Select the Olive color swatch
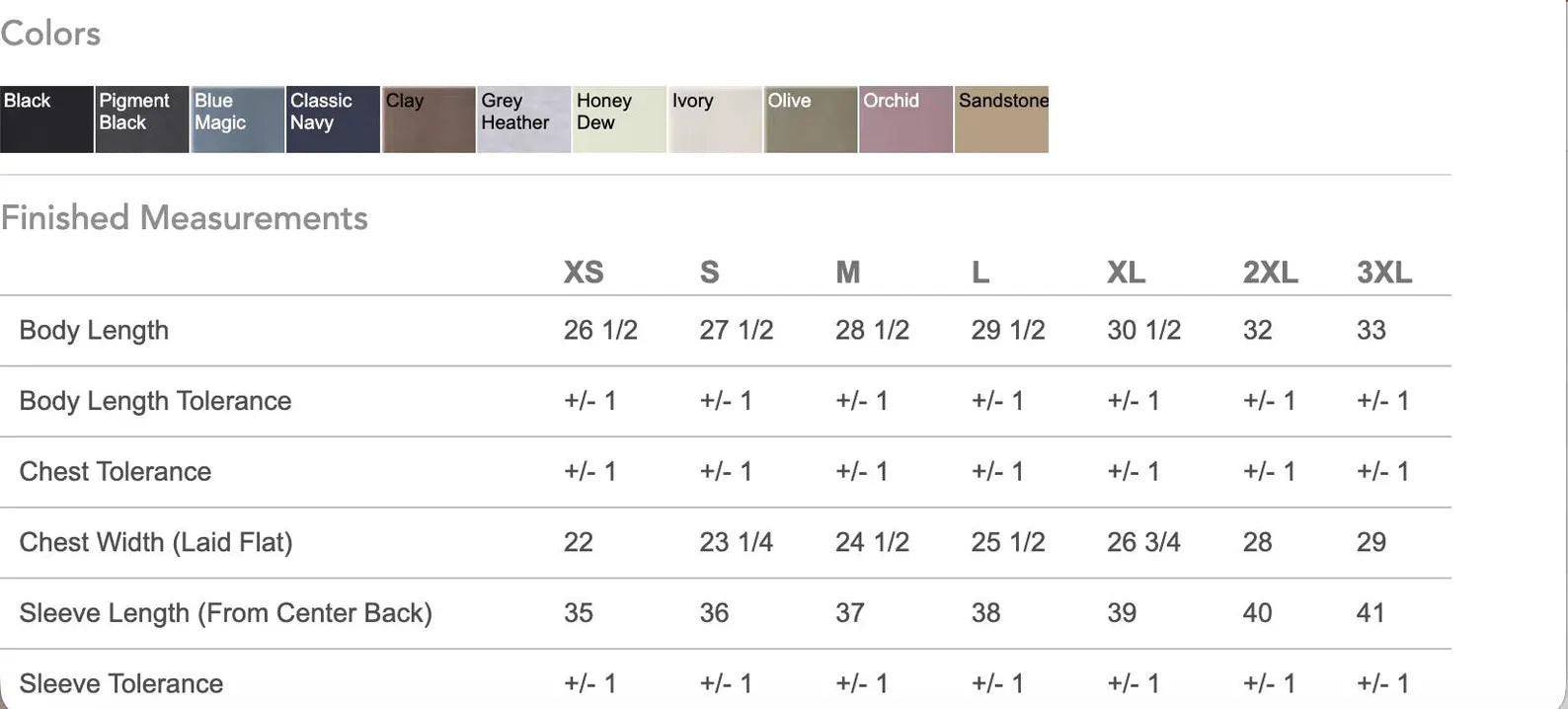 (x=810, y=119)
